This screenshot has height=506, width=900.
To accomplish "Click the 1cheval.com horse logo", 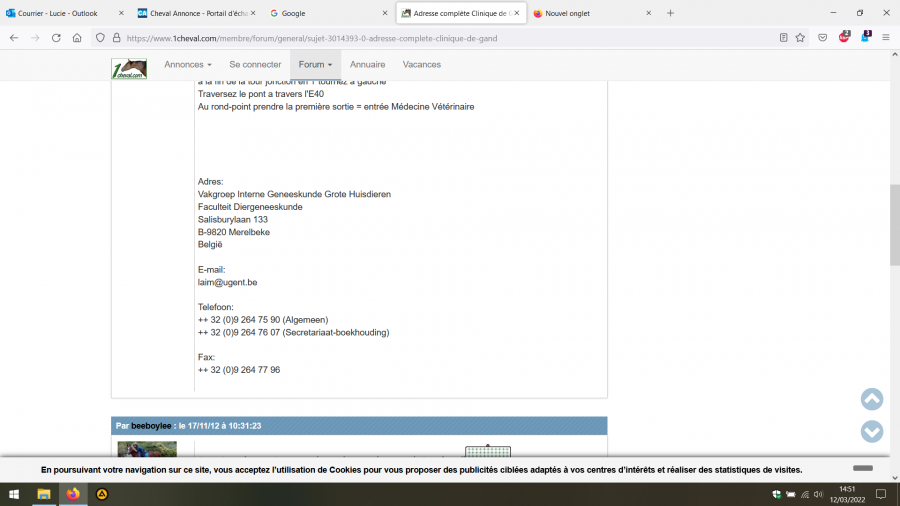I will (x=129, y=67).
